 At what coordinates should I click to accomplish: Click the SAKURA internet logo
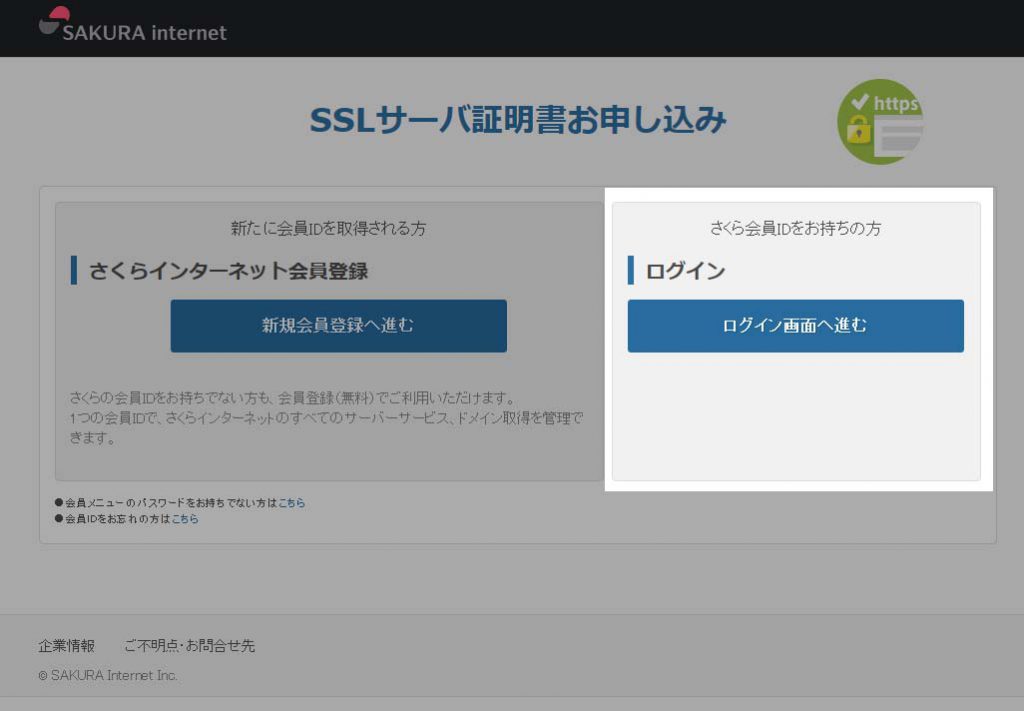(133, 25)
